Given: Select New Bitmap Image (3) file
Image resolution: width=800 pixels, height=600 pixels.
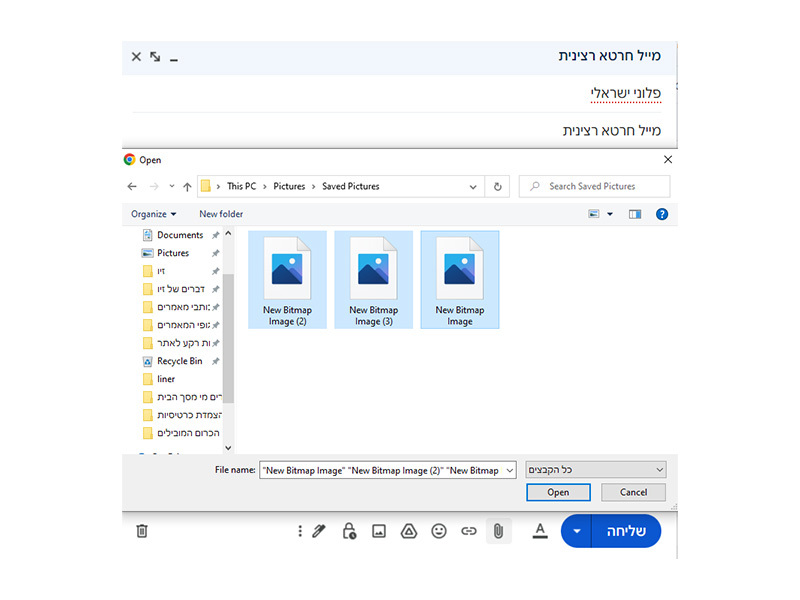Looking at the screenshot, I should pyautogui.click(x=373, y=280).
